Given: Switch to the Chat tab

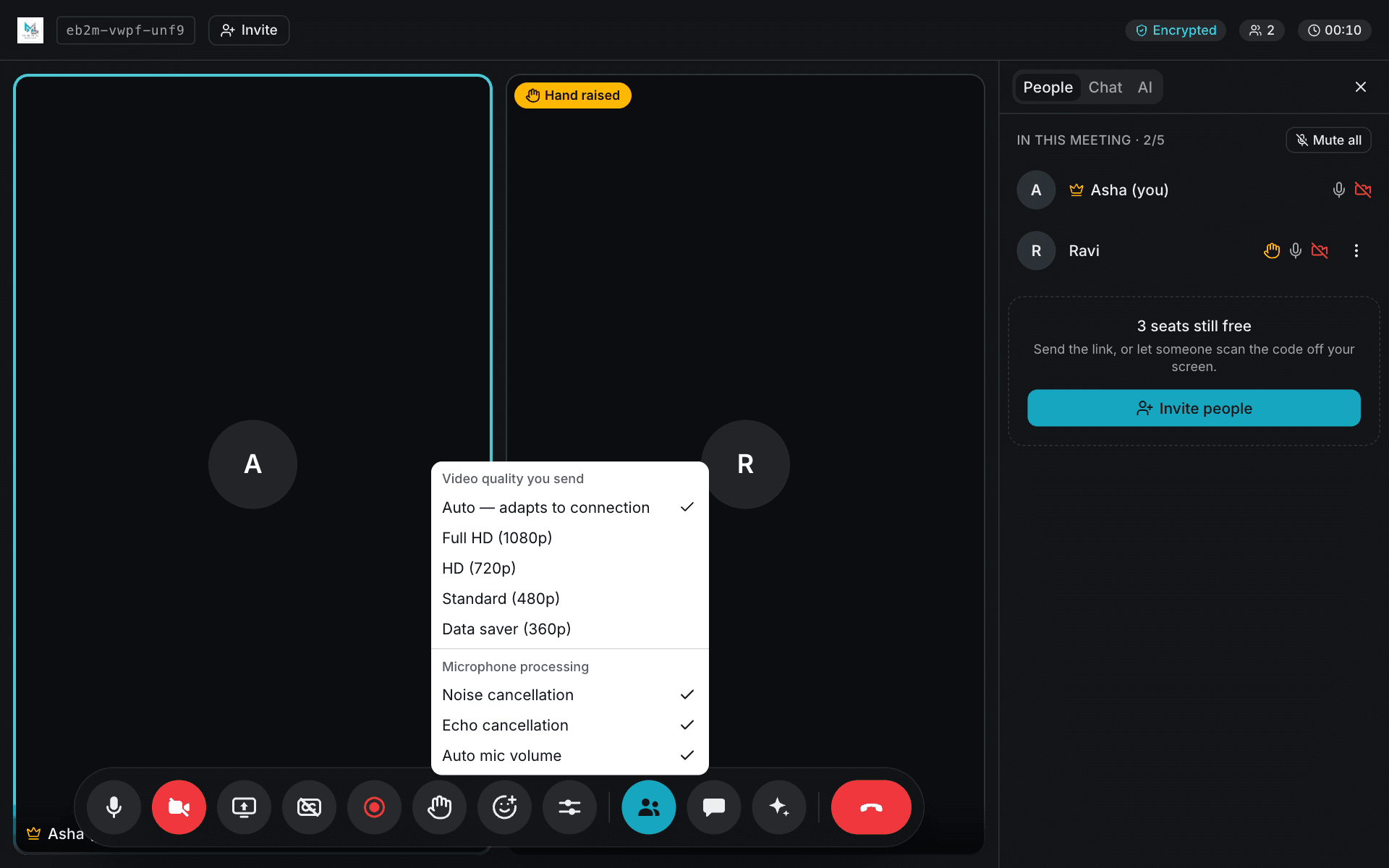Looking at the screenshot, I should point(1105,88).
